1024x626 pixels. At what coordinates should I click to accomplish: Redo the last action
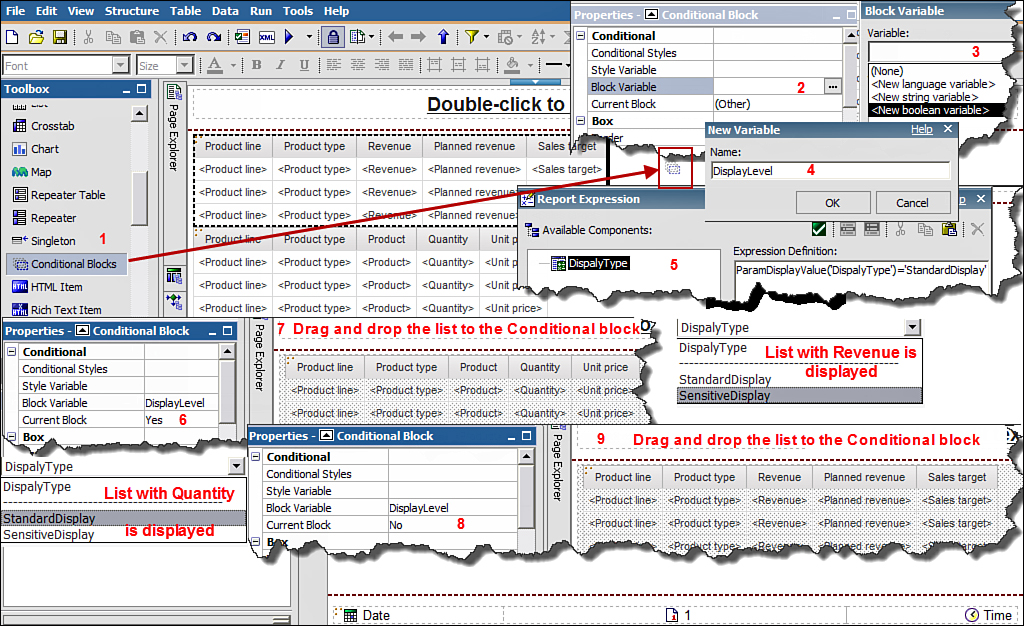point(214,37)
